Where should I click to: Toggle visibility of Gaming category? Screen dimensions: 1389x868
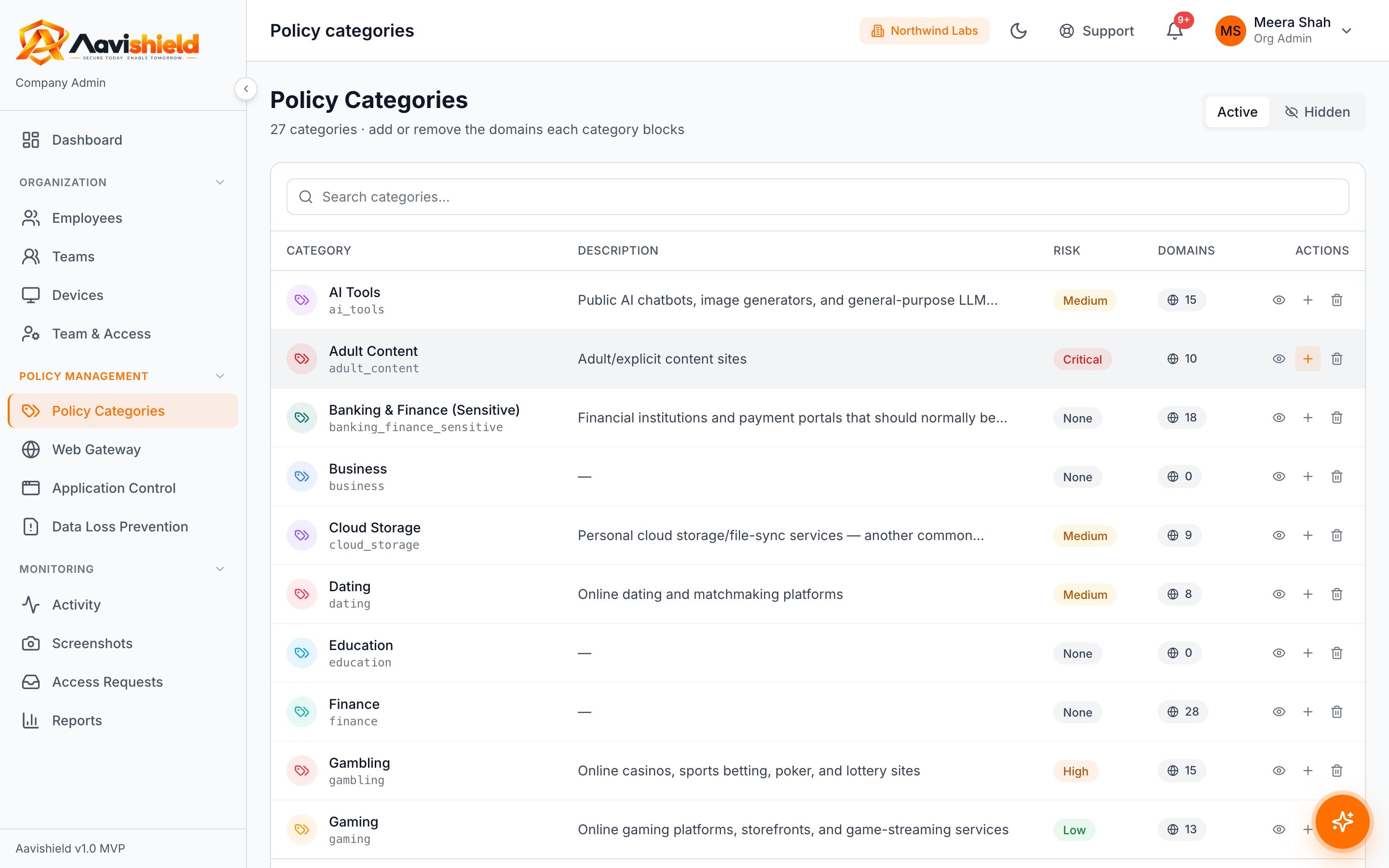1279,829
